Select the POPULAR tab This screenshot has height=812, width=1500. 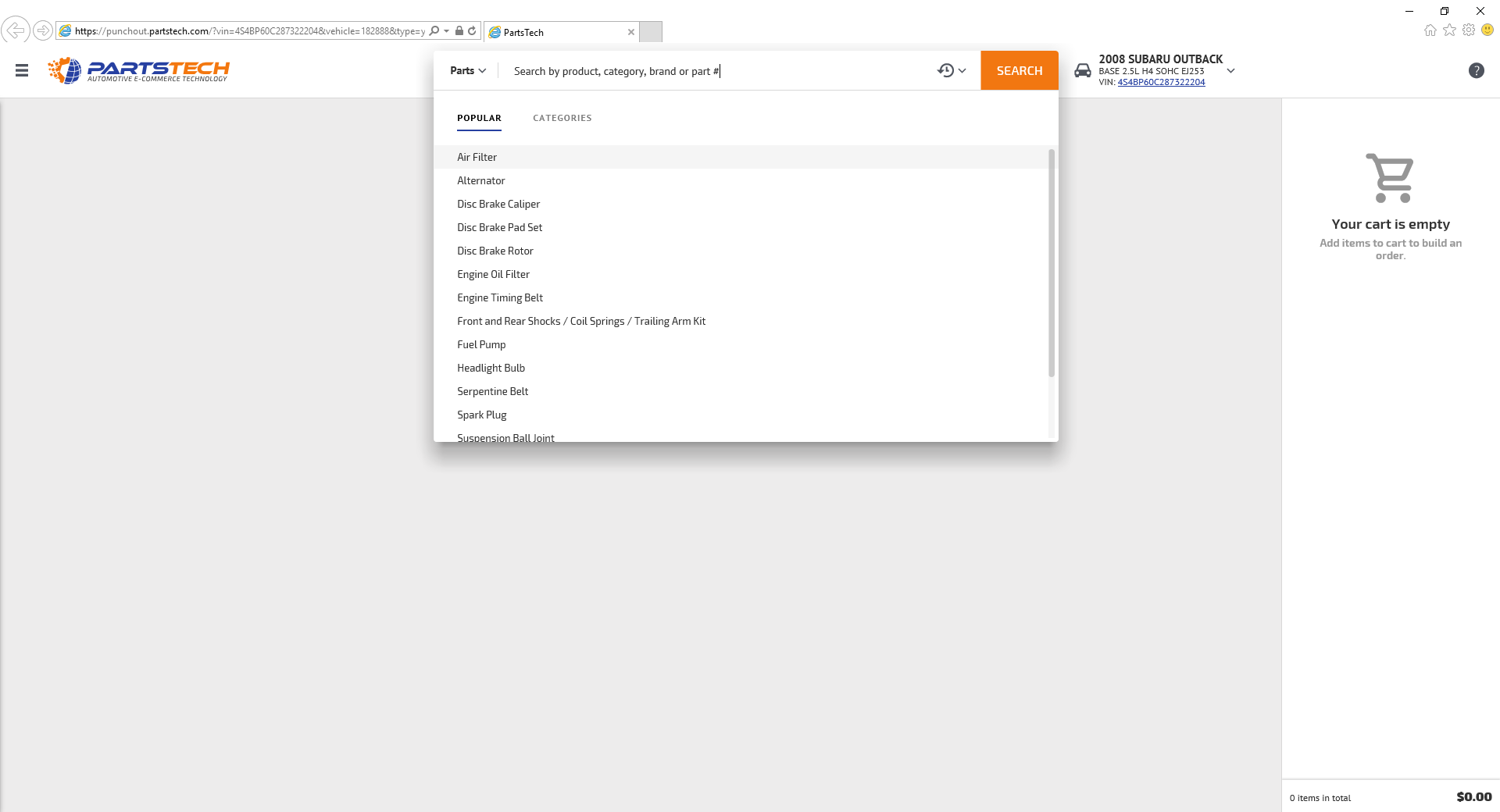[x=479, y=118]
